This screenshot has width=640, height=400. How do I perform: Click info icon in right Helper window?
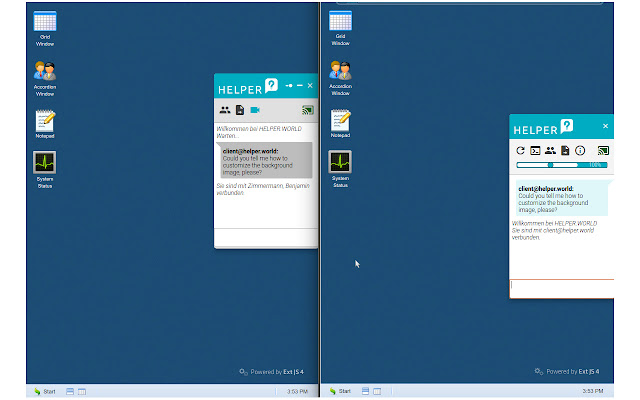(x=580, y=151)
